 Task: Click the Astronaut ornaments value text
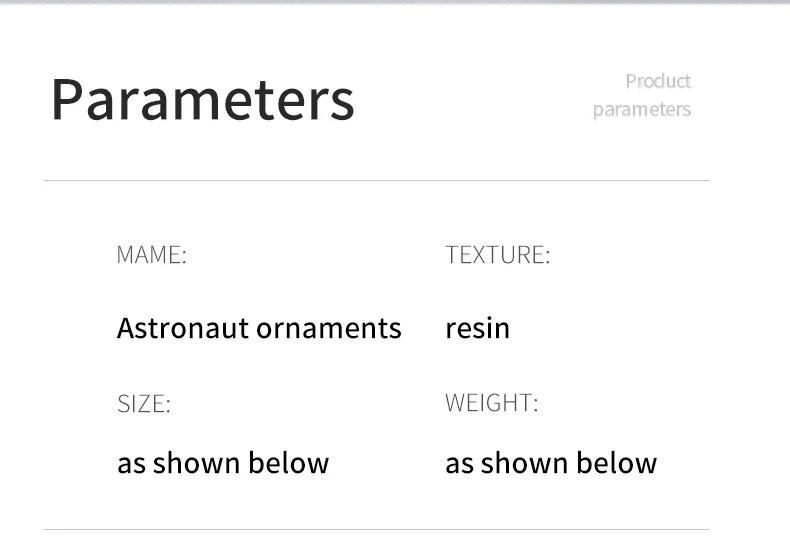(259, 328)
